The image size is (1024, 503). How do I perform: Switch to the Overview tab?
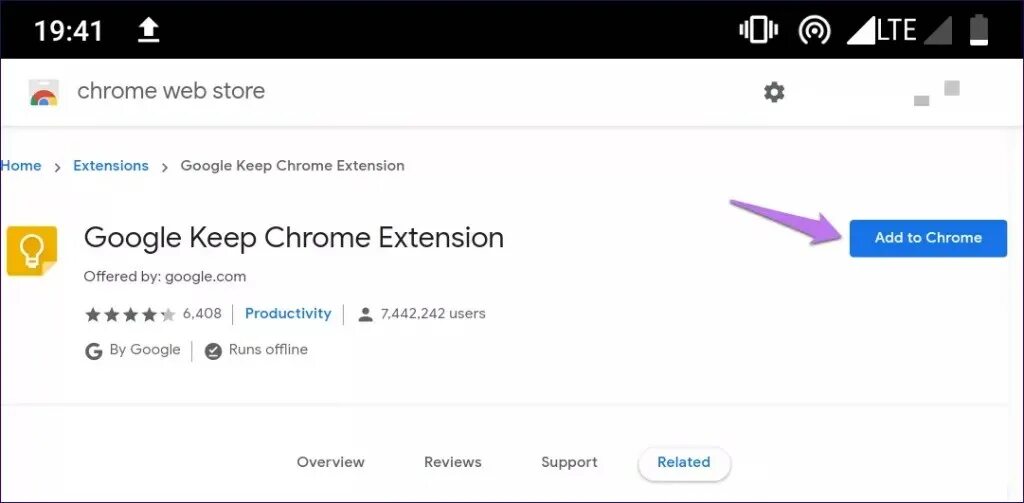point(330,462)
